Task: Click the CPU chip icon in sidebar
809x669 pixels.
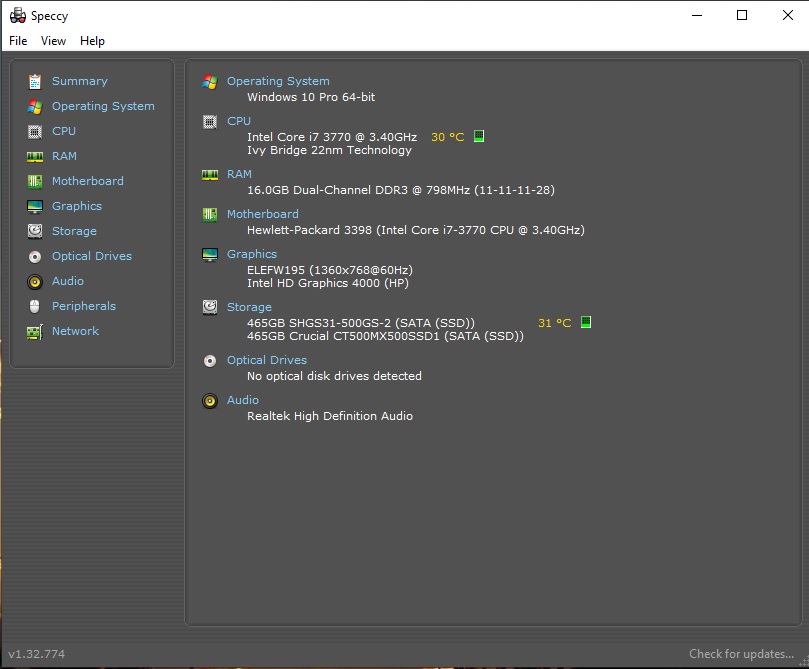Action: point(35,131)
